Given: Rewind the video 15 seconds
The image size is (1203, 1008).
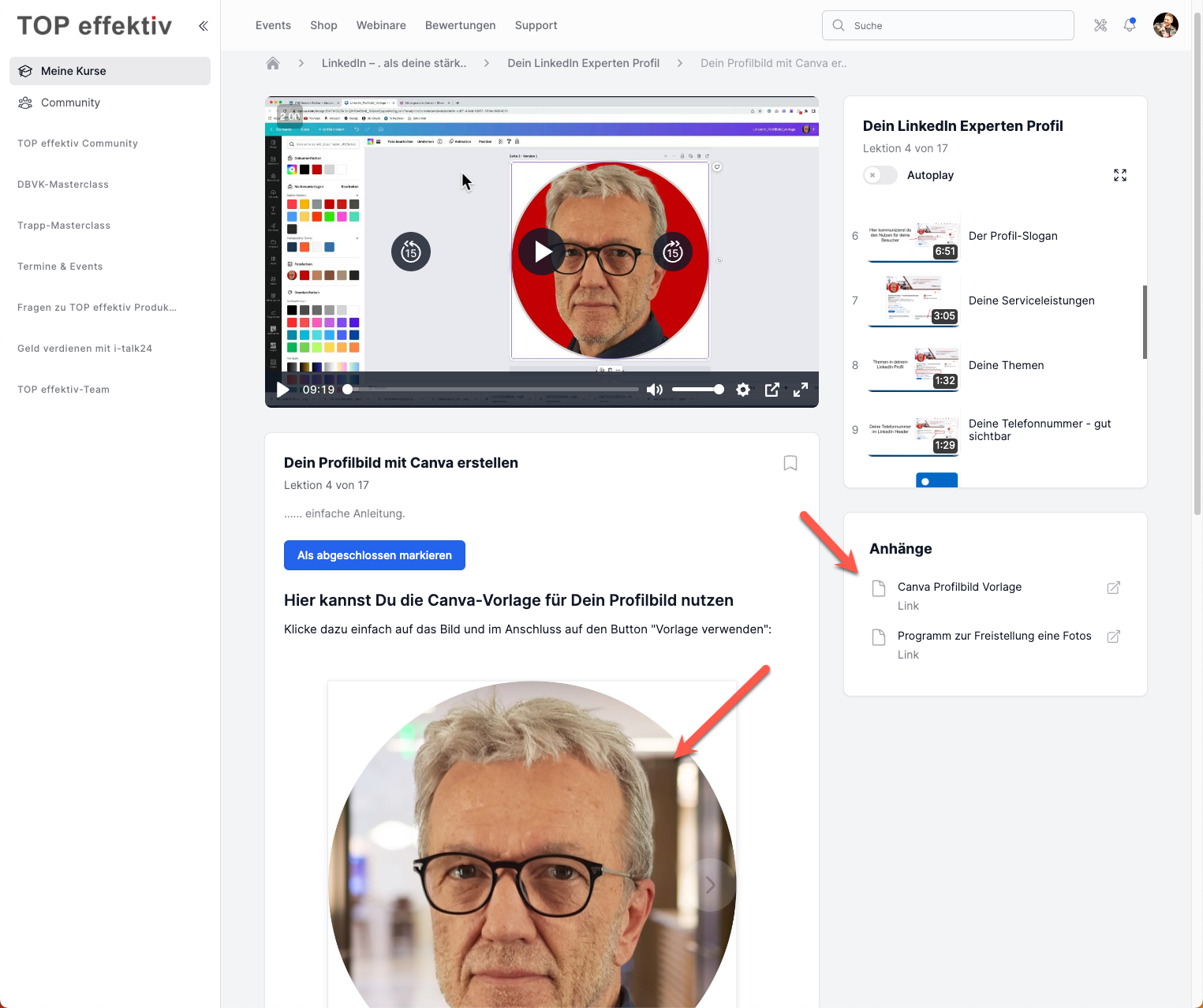Looking at the screenshot, I should click(411, 252).
